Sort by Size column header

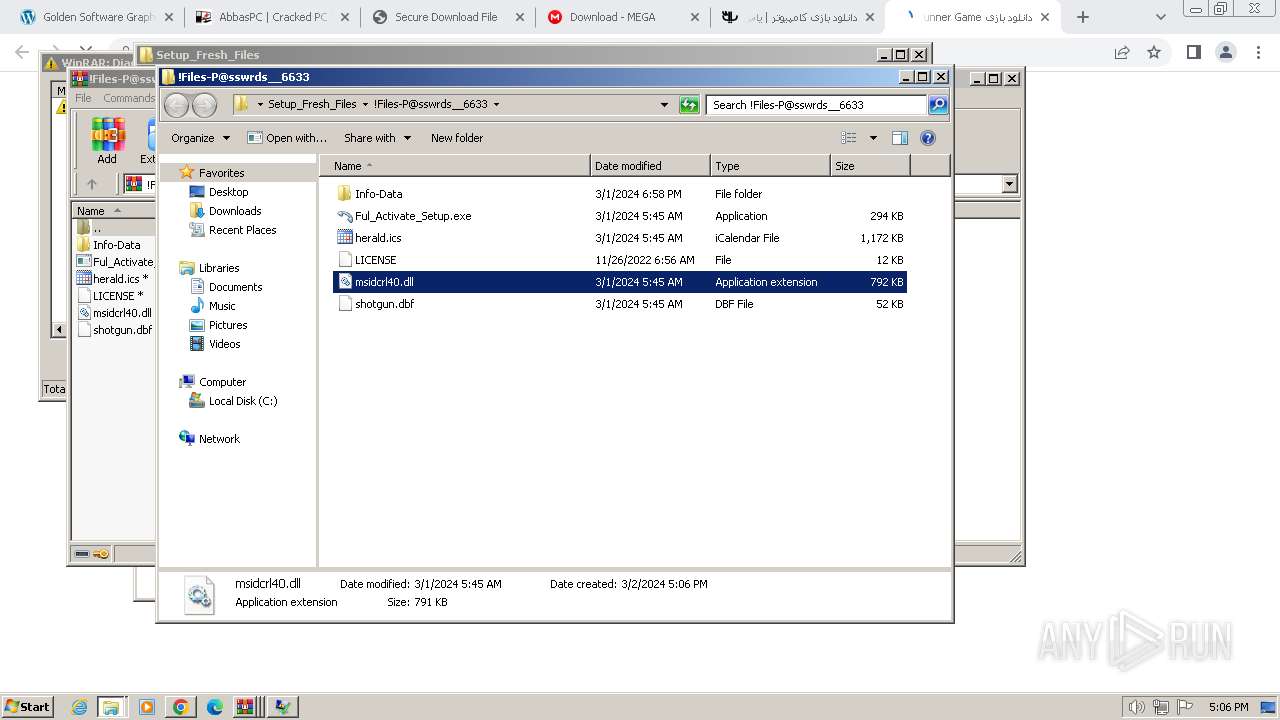[870, 166]
